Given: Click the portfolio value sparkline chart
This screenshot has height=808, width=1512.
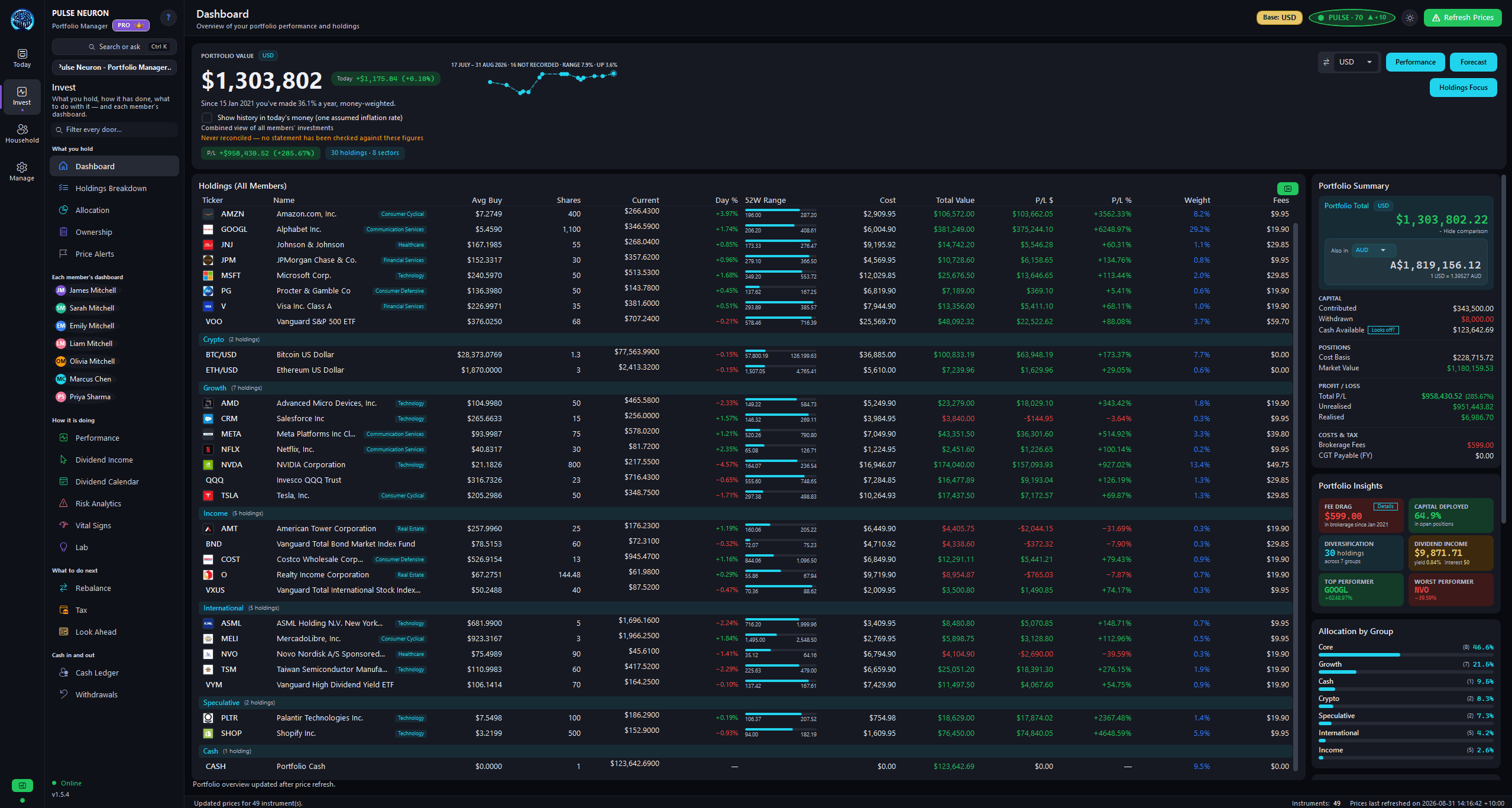Looking at the screenshot, I should click(552, 82).
